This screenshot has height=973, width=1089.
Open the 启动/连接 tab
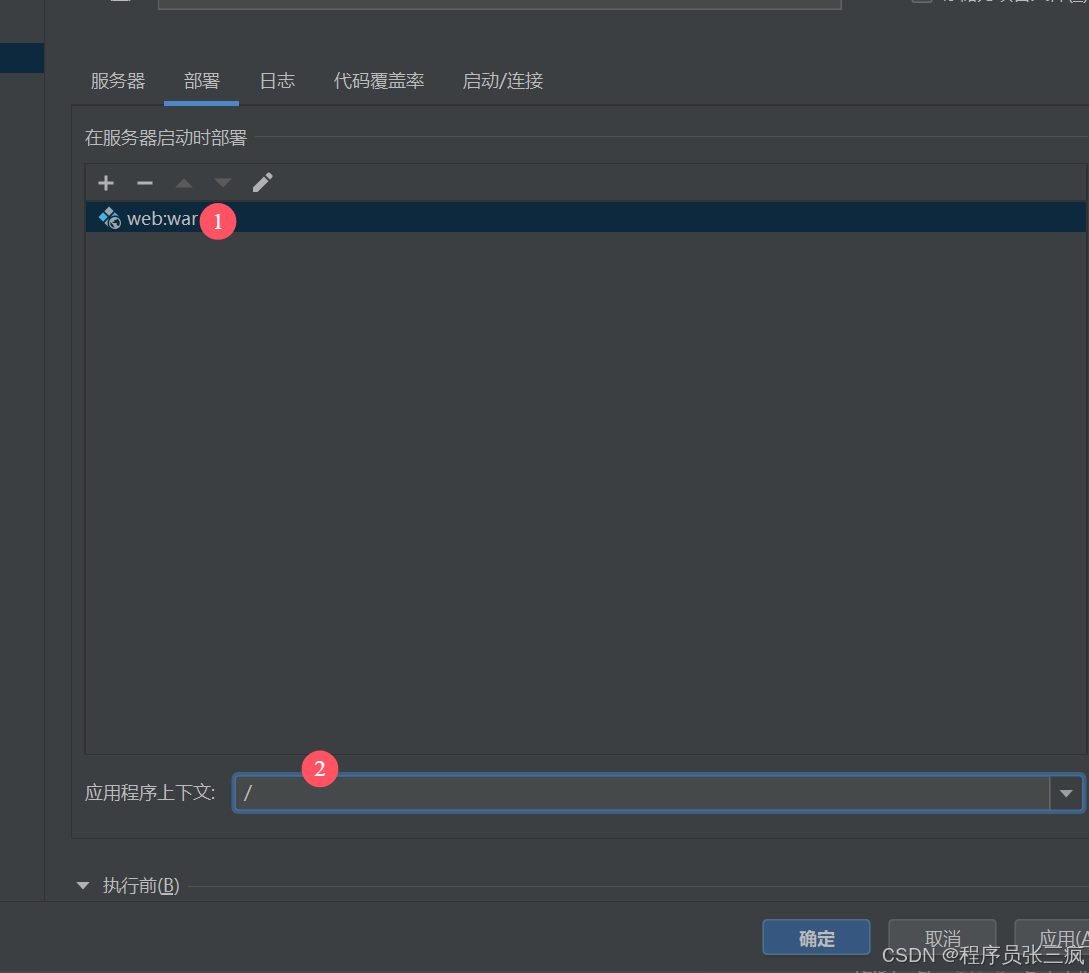pos(502,81)
